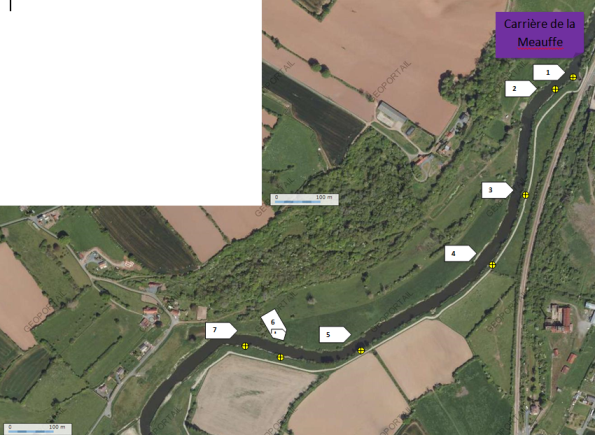
Task: Click the arrow callout numbered 5
Action: click(x=335, y=334)
